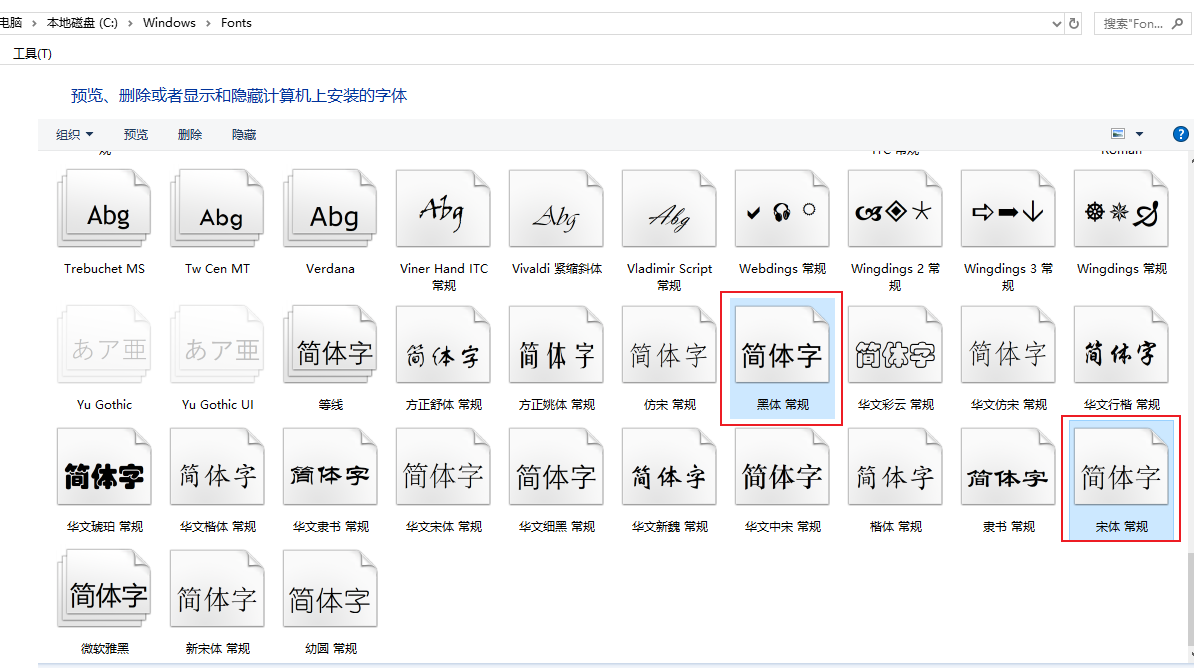
Task: Select the Trebuchet MS font icon
Action: [x=104, y=209]
